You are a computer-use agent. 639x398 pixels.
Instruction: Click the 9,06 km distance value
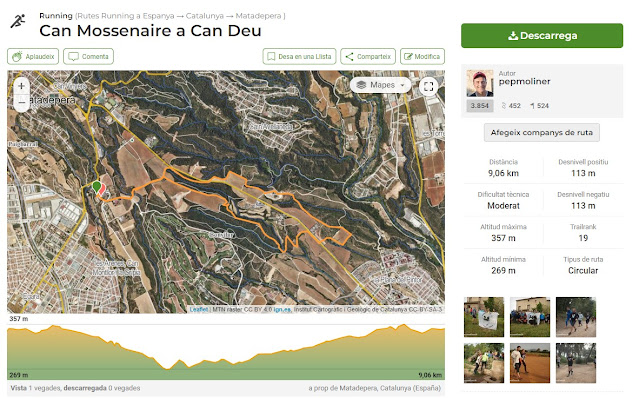(503, 173)
